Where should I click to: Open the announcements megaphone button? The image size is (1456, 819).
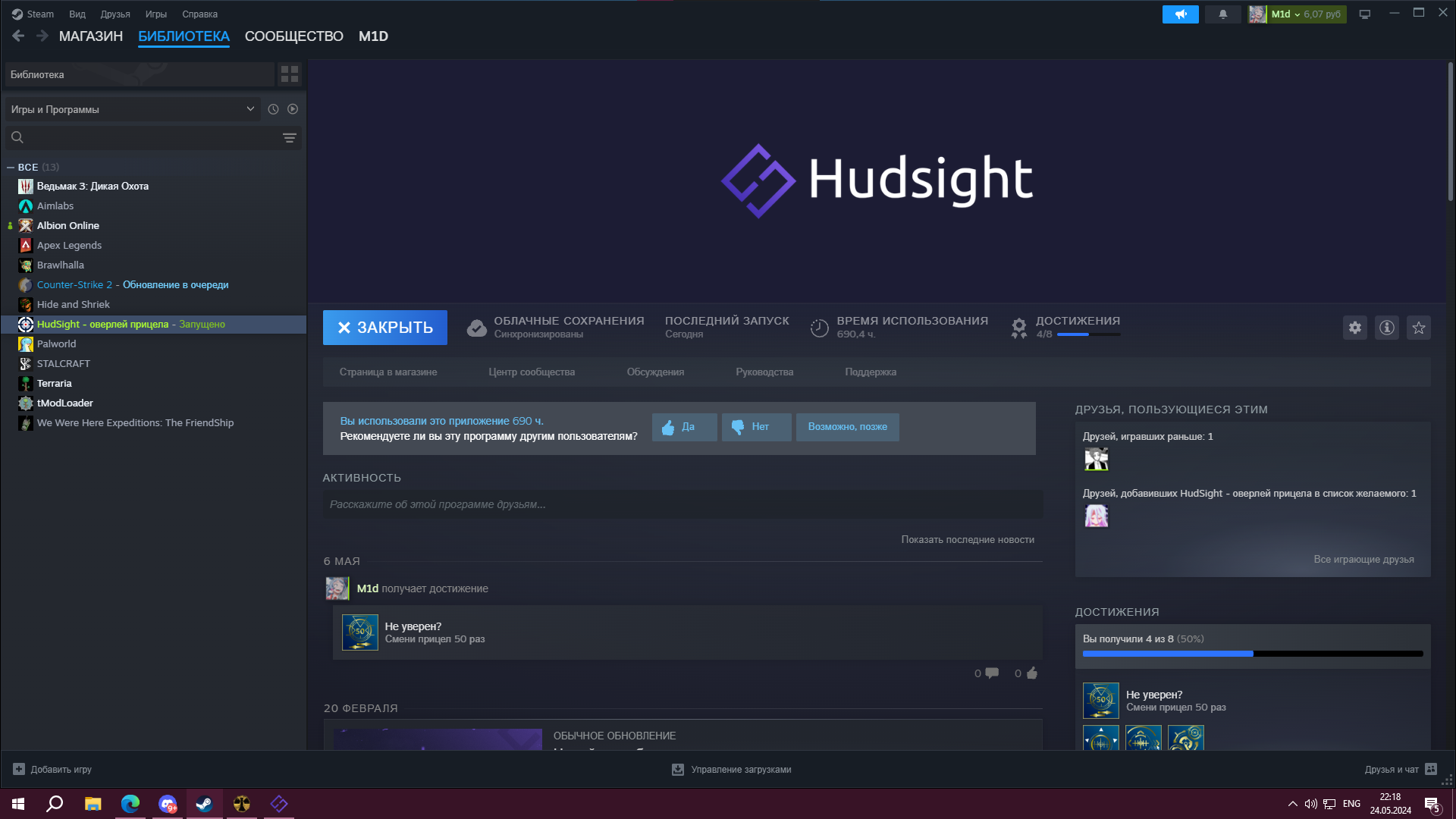click(x=1181, y=14)
